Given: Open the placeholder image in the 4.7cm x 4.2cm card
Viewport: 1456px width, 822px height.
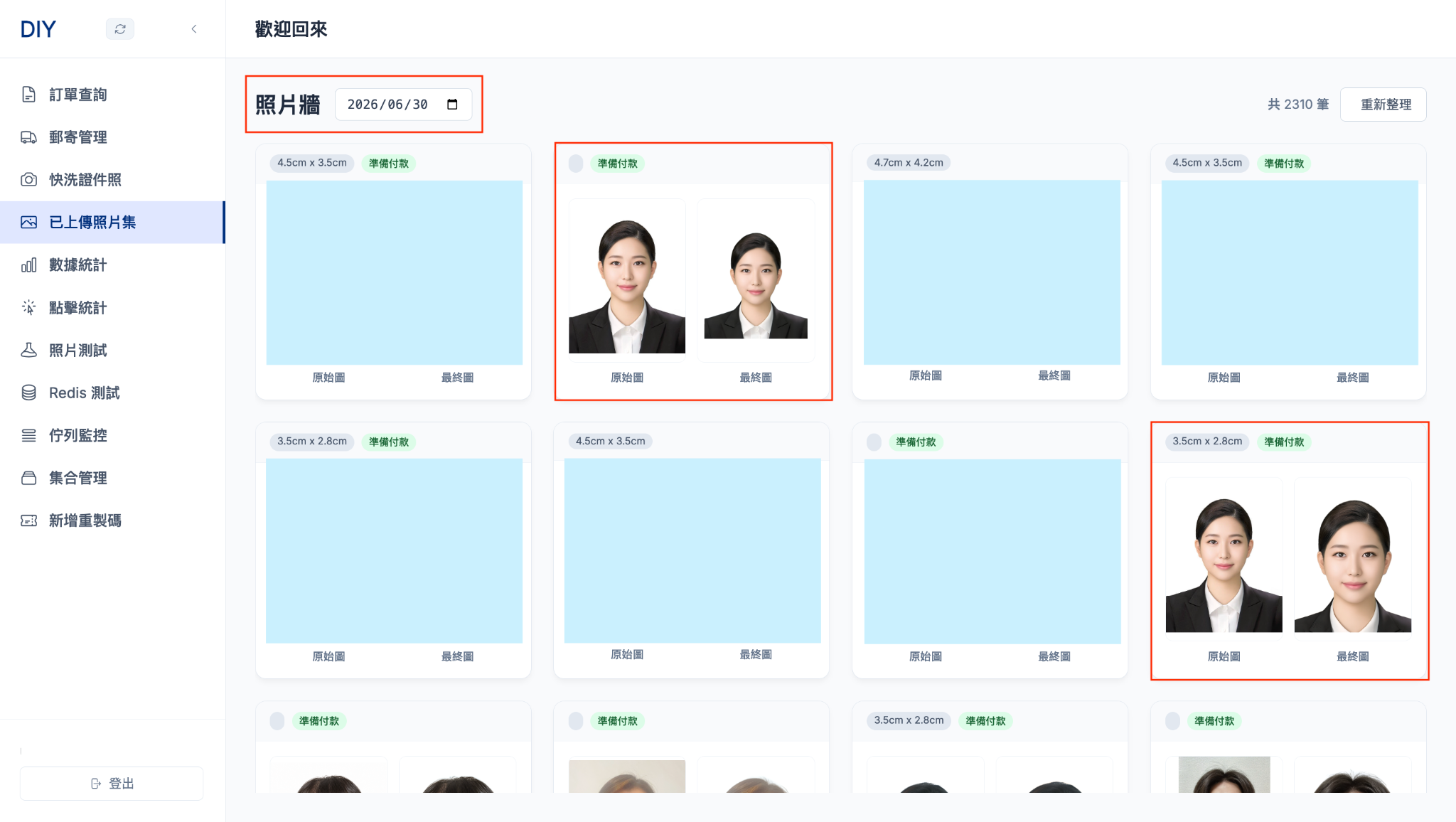Looking at the screenshot, I should click(x=992, y=272).
